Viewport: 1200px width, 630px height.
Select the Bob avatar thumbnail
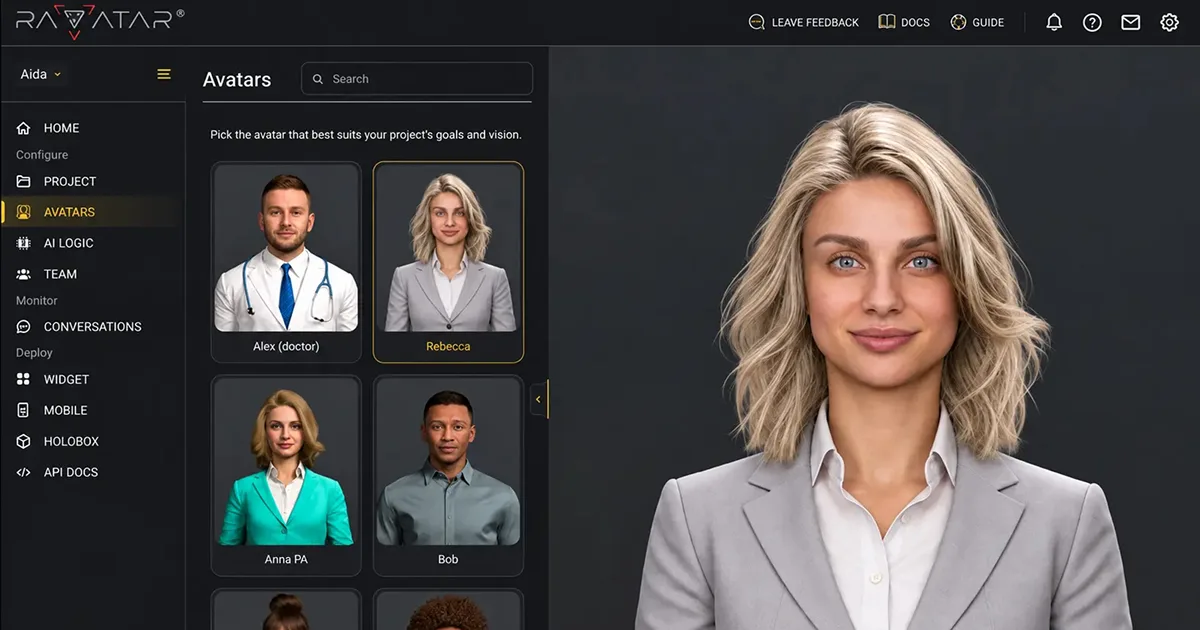(x=448, y=462)
